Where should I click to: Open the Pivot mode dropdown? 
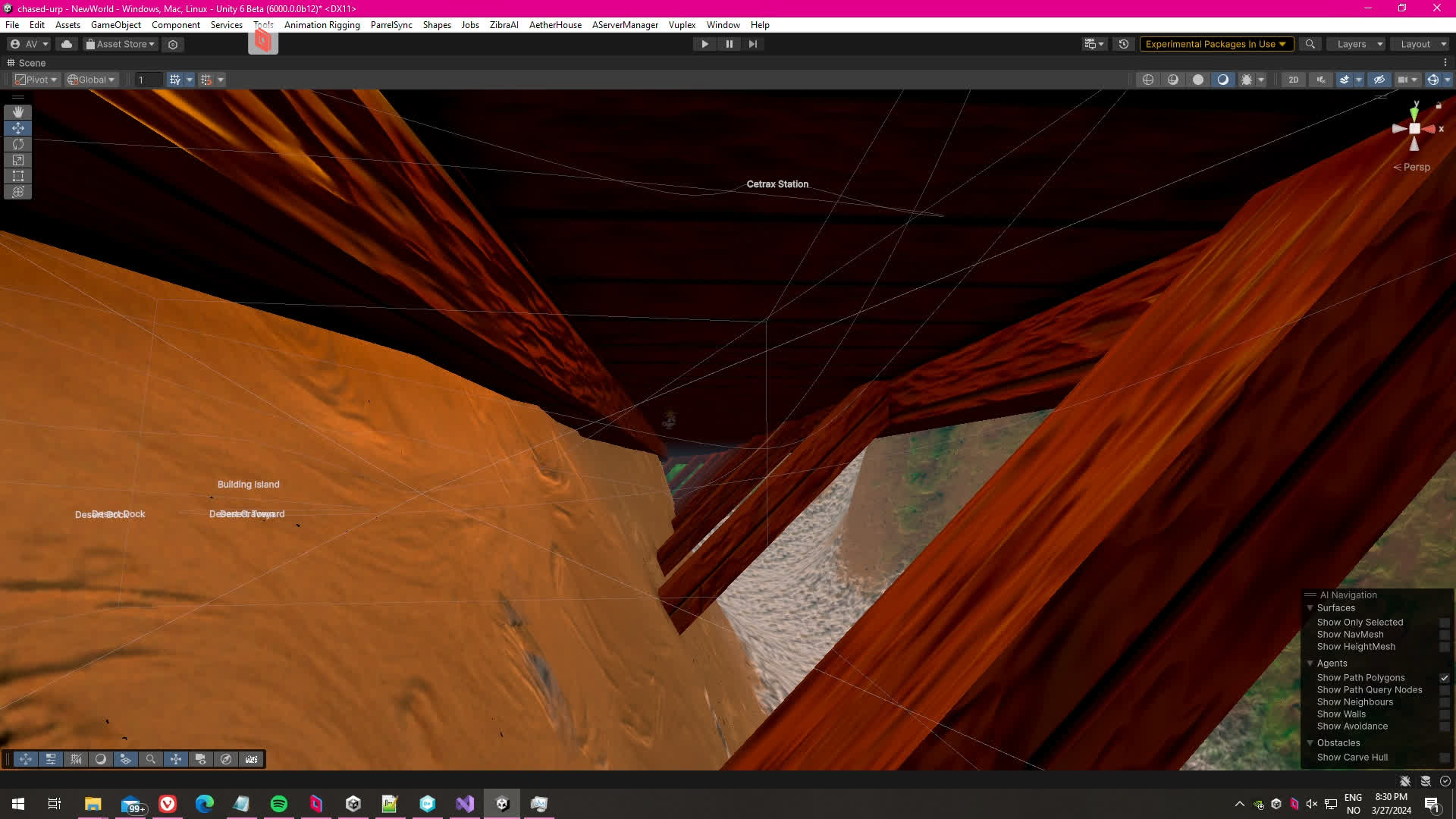[x=36, y=80]
